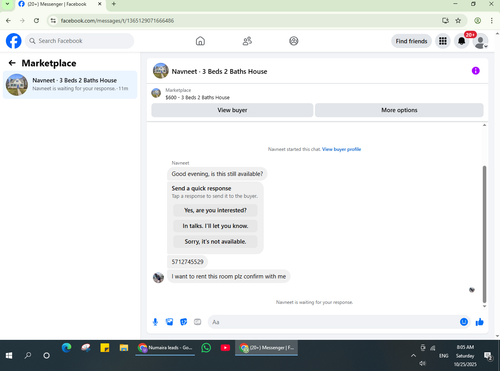The image size is (500, 371).
Task: Open the View buyer profile link
Action: coord(341,149)
